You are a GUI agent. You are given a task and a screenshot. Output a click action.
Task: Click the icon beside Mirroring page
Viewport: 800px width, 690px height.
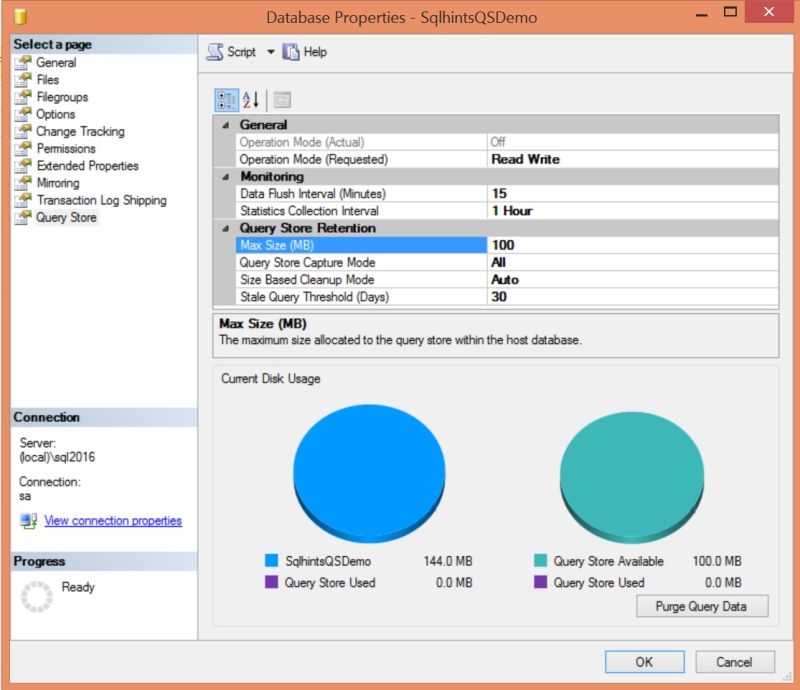(23, 183)
